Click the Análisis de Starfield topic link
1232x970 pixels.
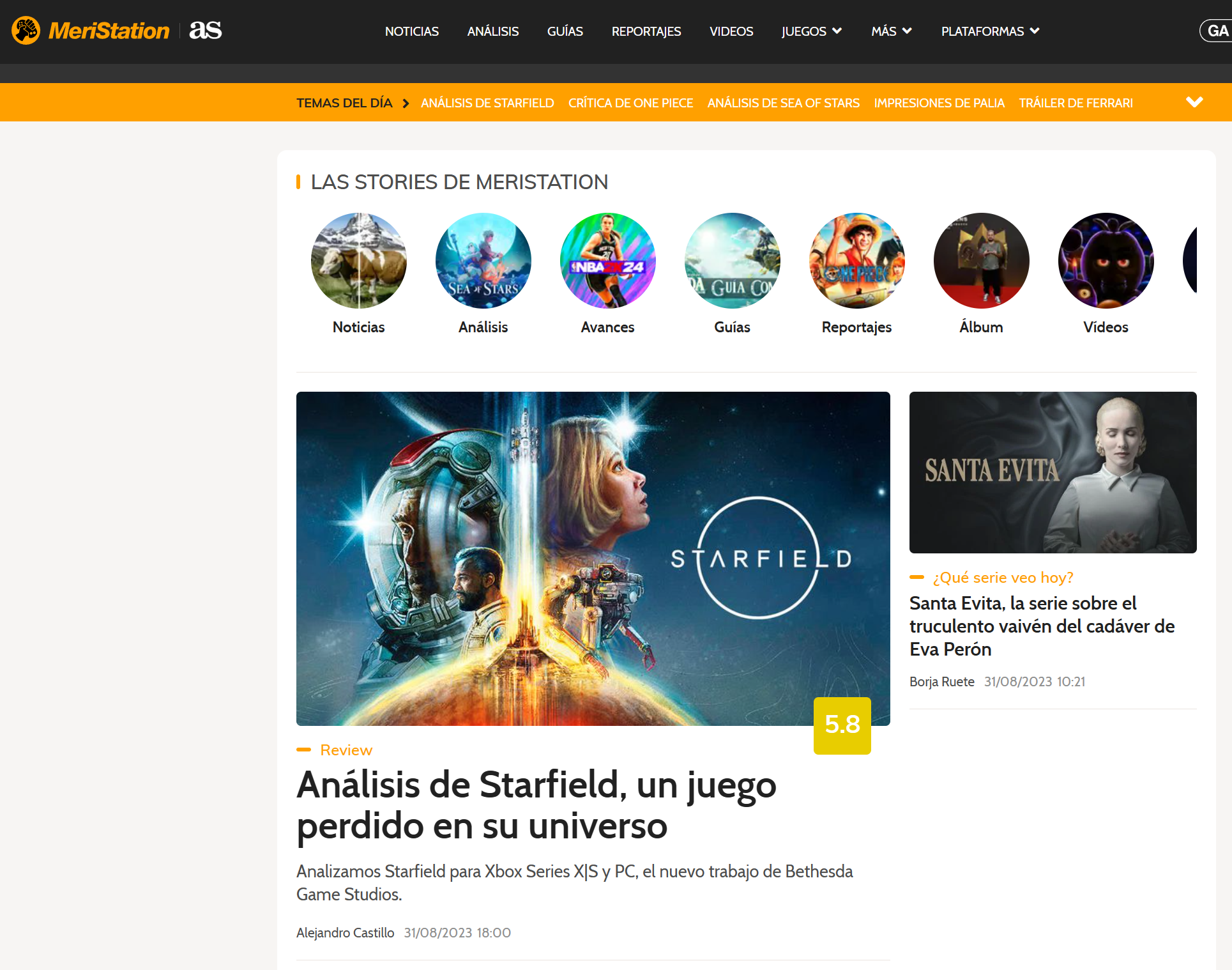(x=487, y=103)
